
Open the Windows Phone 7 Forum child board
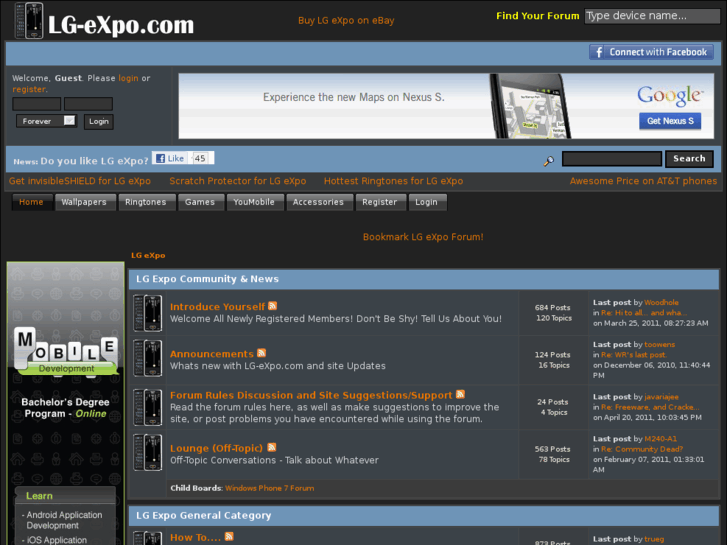269,488
